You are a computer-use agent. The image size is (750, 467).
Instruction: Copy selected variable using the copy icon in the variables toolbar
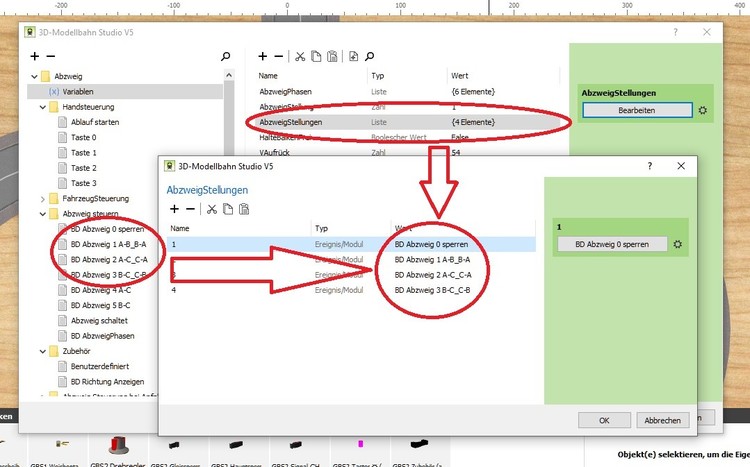click(x=316, y=56)
